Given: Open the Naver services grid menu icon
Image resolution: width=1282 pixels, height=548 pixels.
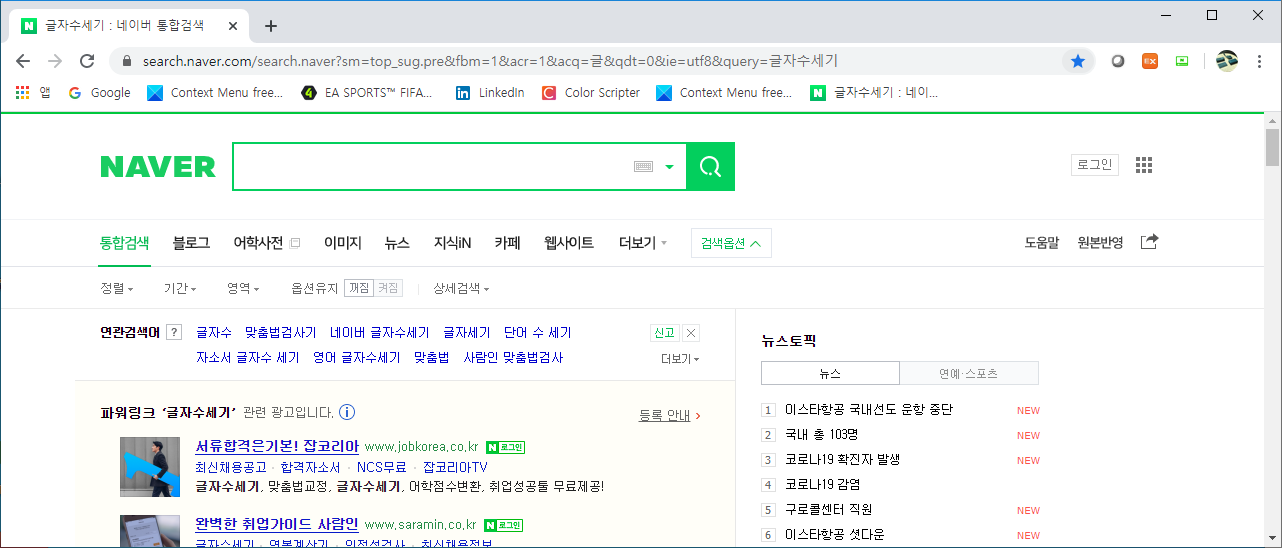Looking at the screenshot, I should point(1144,165).
